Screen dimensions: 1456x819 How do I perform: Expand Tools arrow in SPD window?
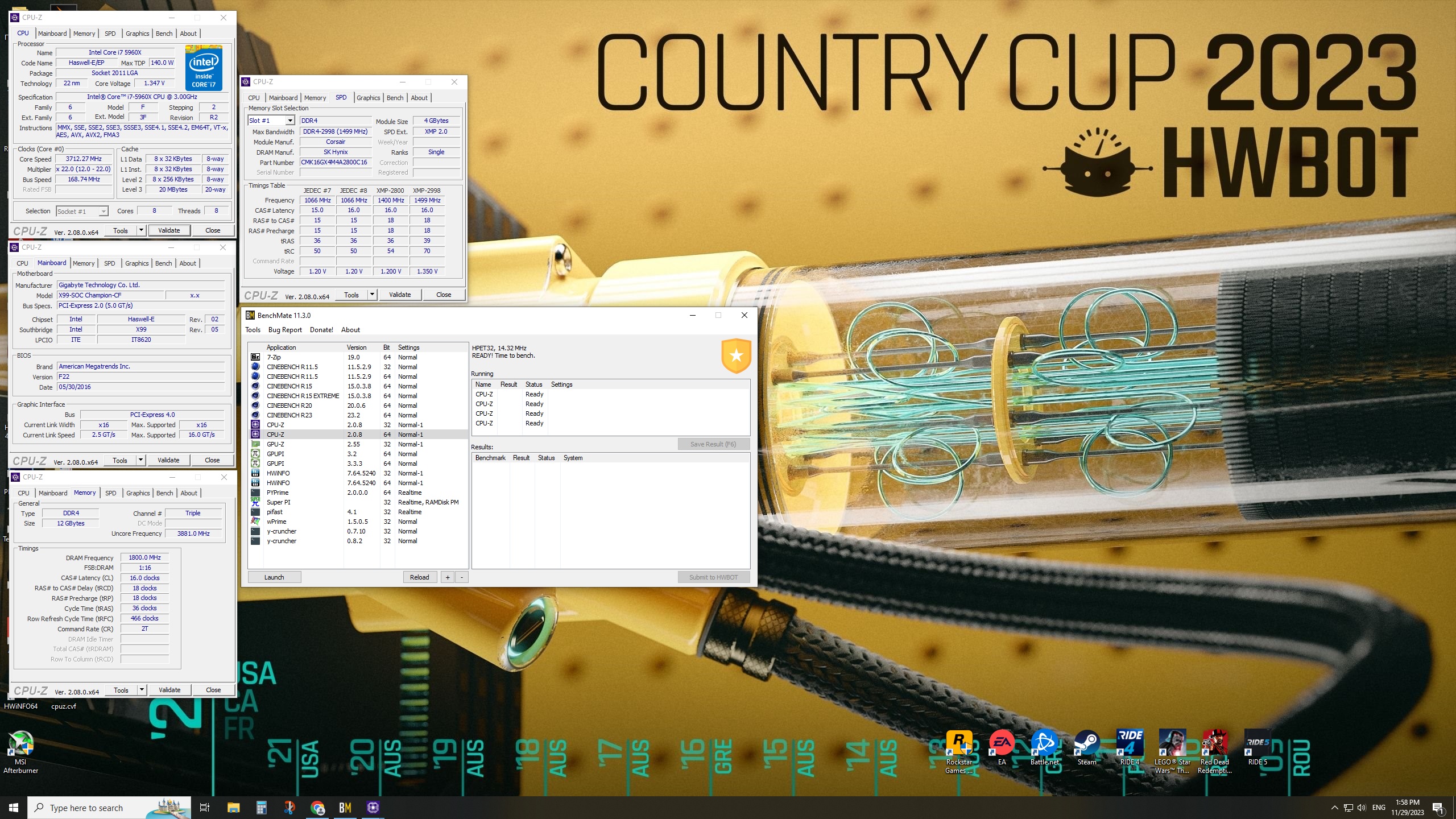click(372, 295)
